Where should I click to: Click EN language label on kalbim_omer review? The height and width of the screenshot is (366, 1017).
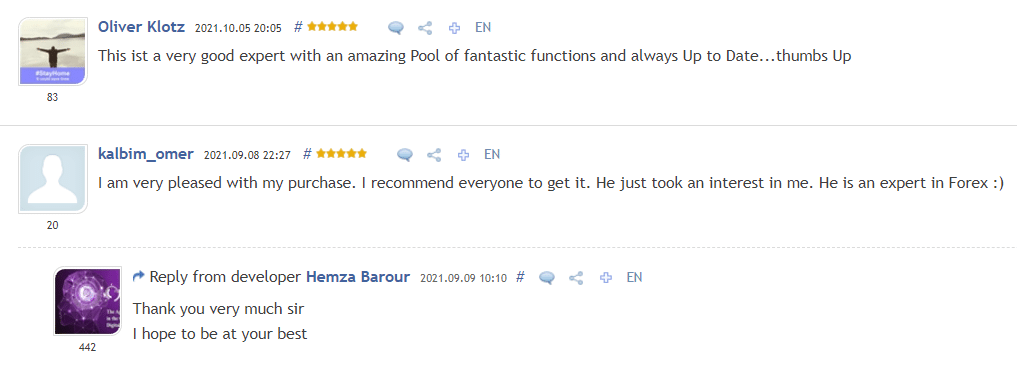point(492,154)
